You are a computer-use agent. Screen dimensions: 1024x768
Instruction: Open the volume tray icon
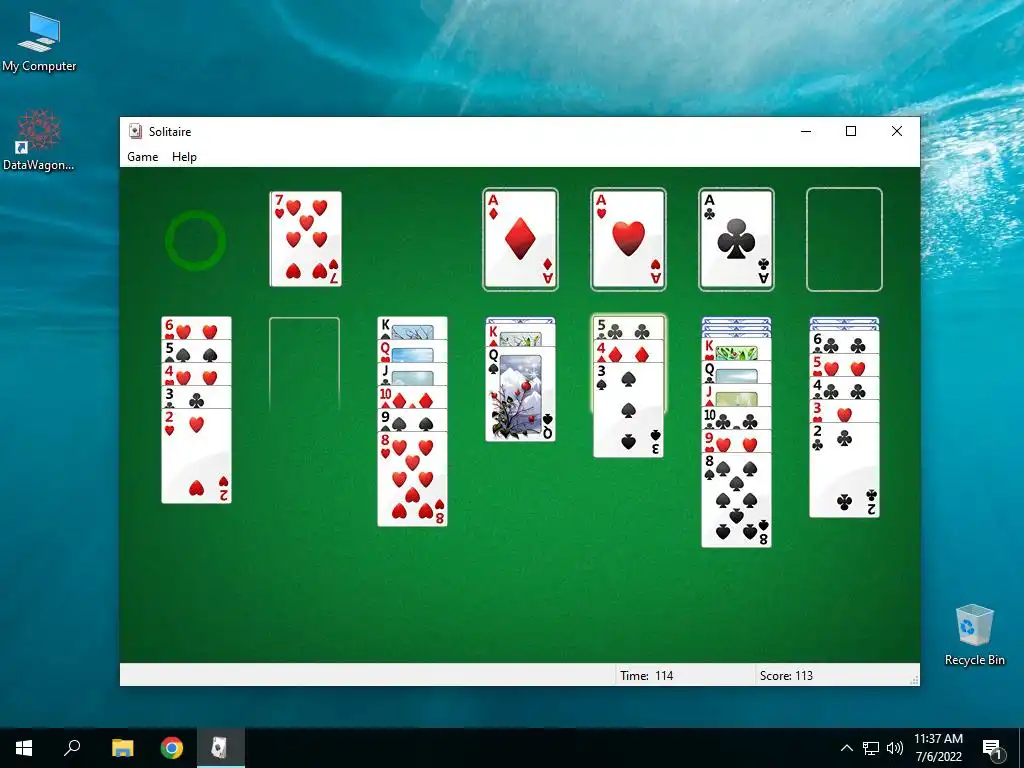pyautogui.click(x=895, y=748)
